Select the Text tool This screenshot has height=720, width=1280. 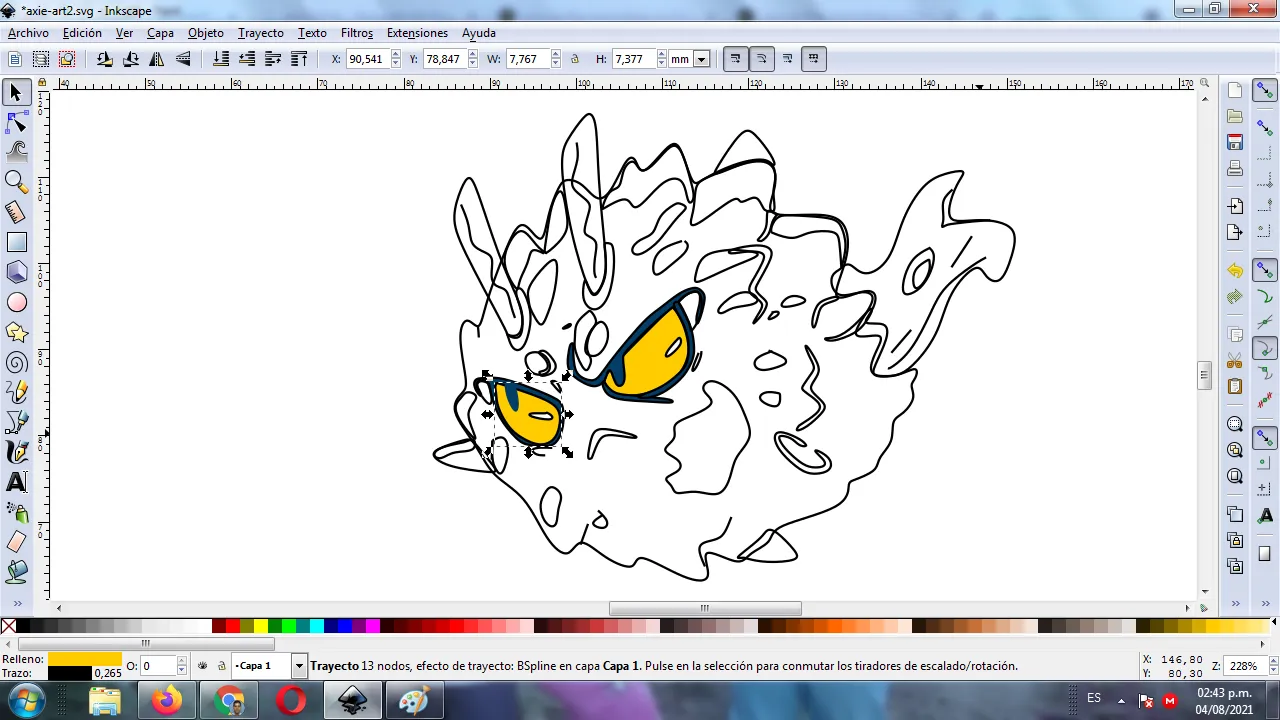(x=16, y=482)
